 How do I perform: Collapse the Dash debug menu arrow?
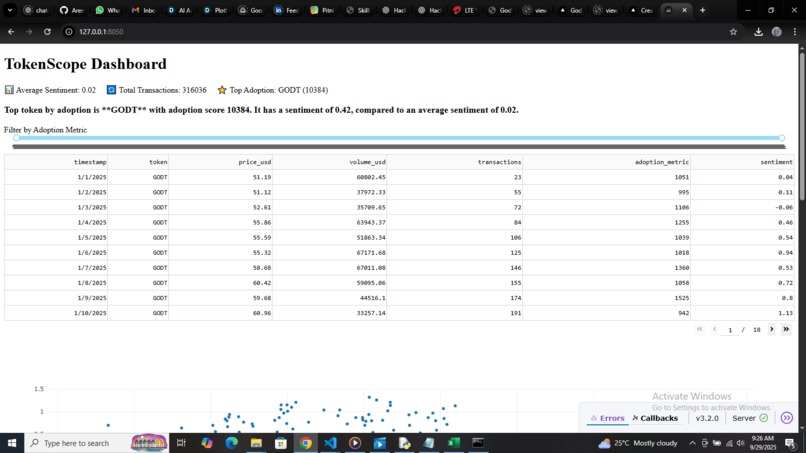787,418
